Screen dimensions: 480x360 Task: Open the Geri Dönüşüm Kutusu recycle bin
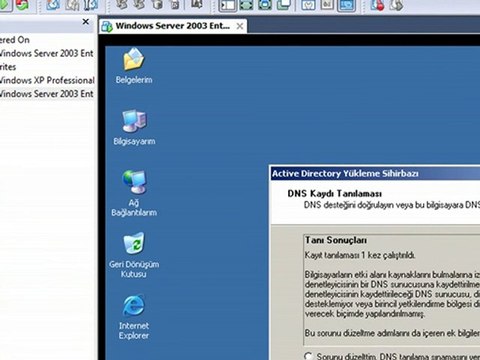134,255
